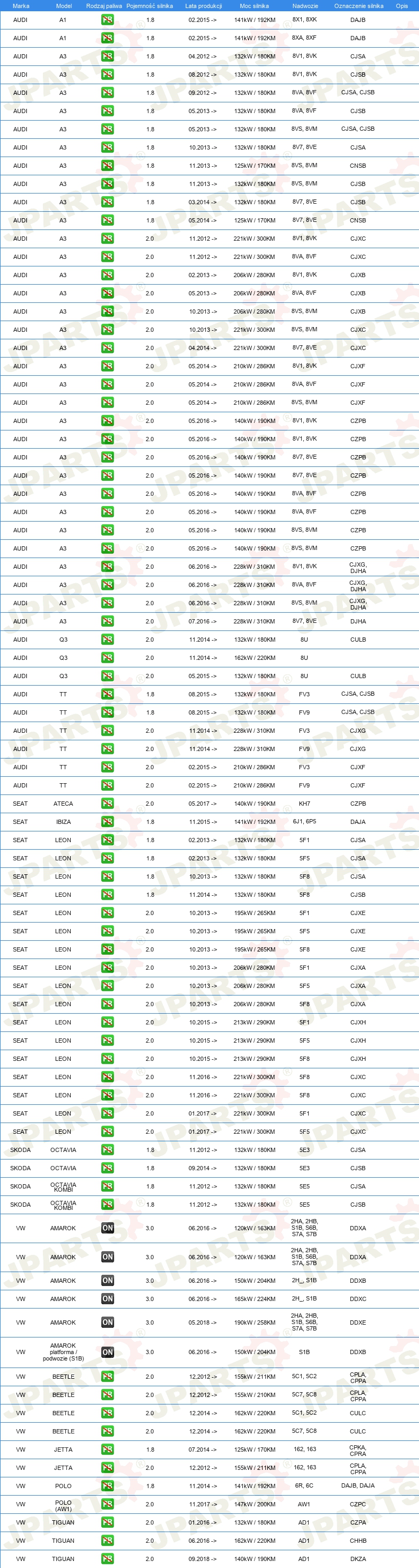Image resolution: width=419 pixels, height=1568 pixels.
Task: Click the Nadwozie column header
Action: pos(305,6)
